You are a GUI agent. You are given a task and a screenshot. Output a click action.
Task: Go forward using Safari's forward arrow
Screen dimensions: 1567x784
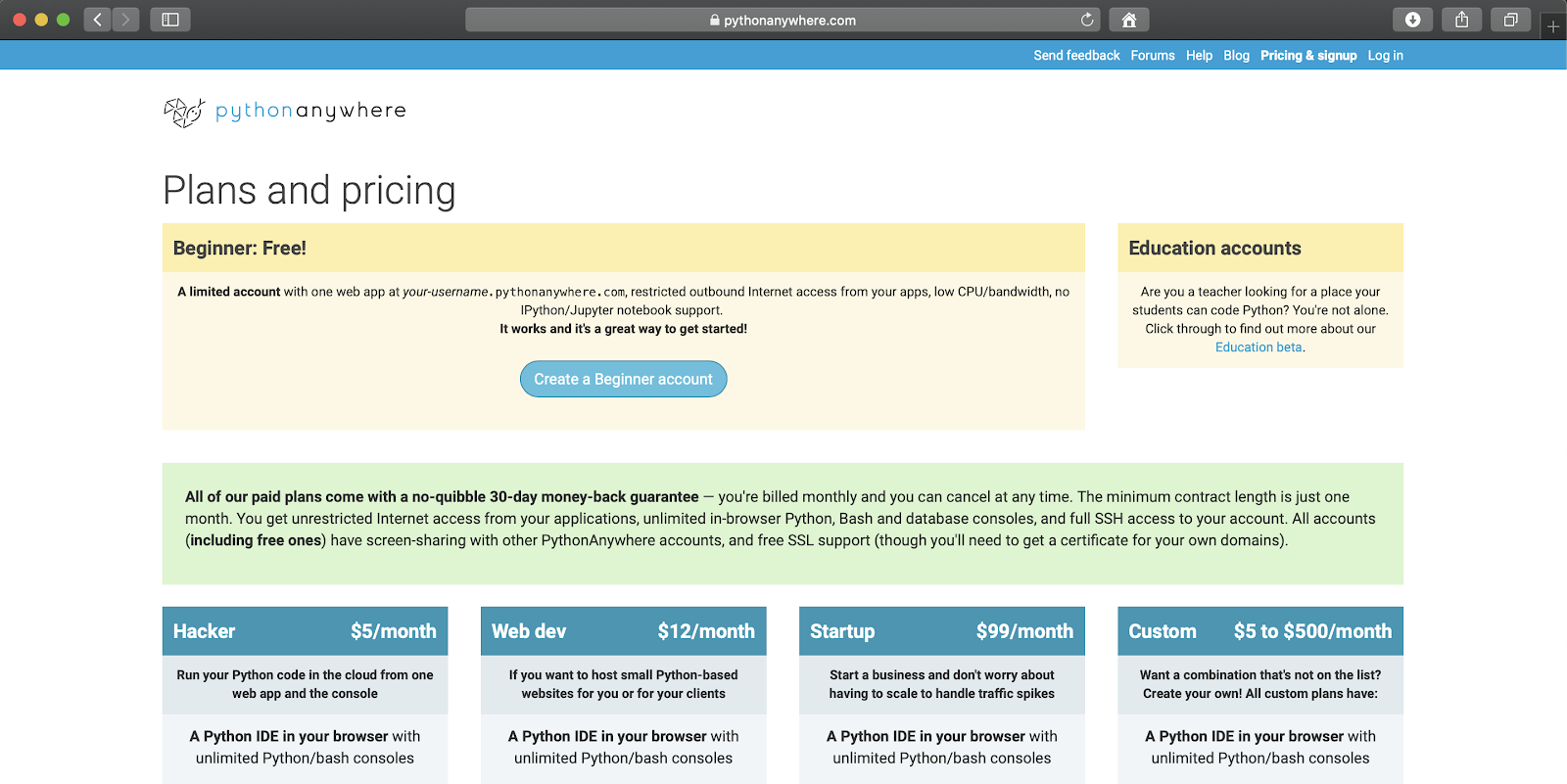125,20
